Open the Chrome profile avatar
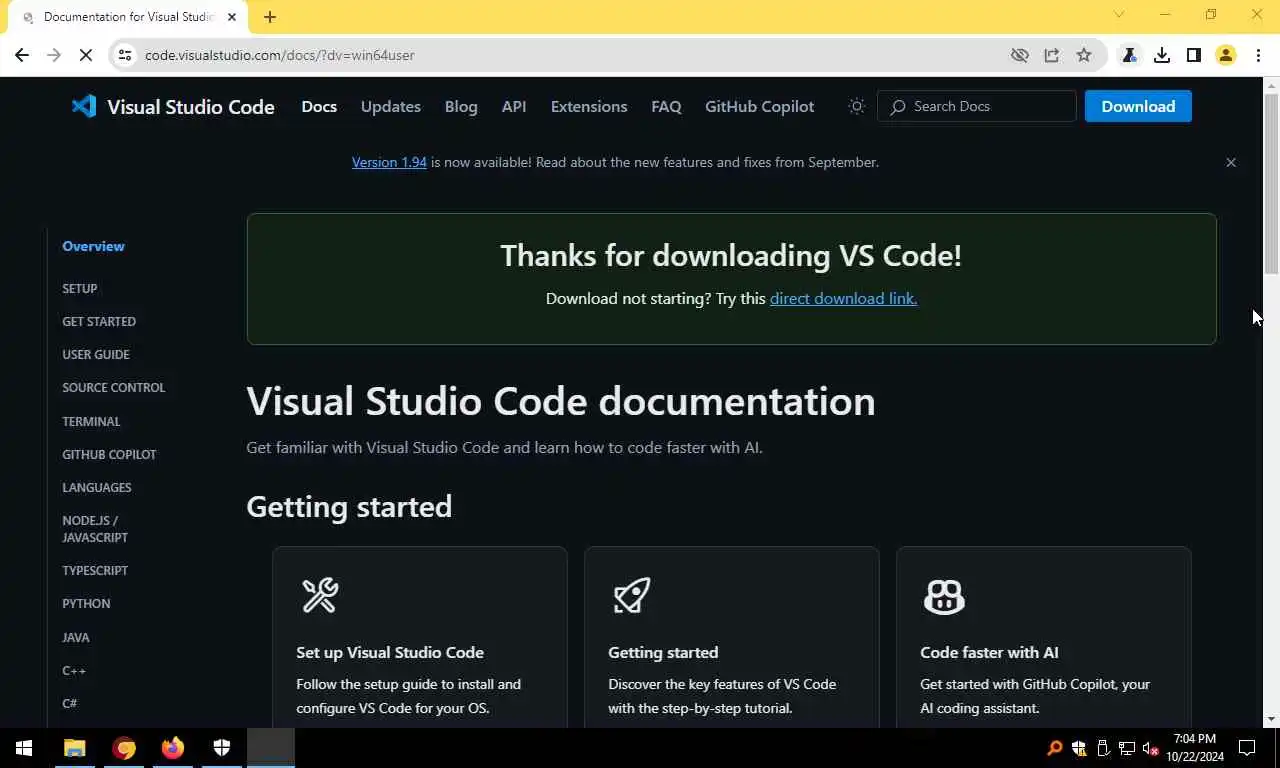1280x768 pixels. (x=1226, y=55)
